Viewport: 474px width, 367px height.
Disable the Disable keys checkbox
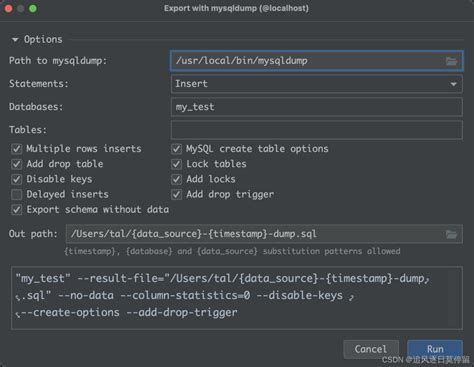click(17, 179)
